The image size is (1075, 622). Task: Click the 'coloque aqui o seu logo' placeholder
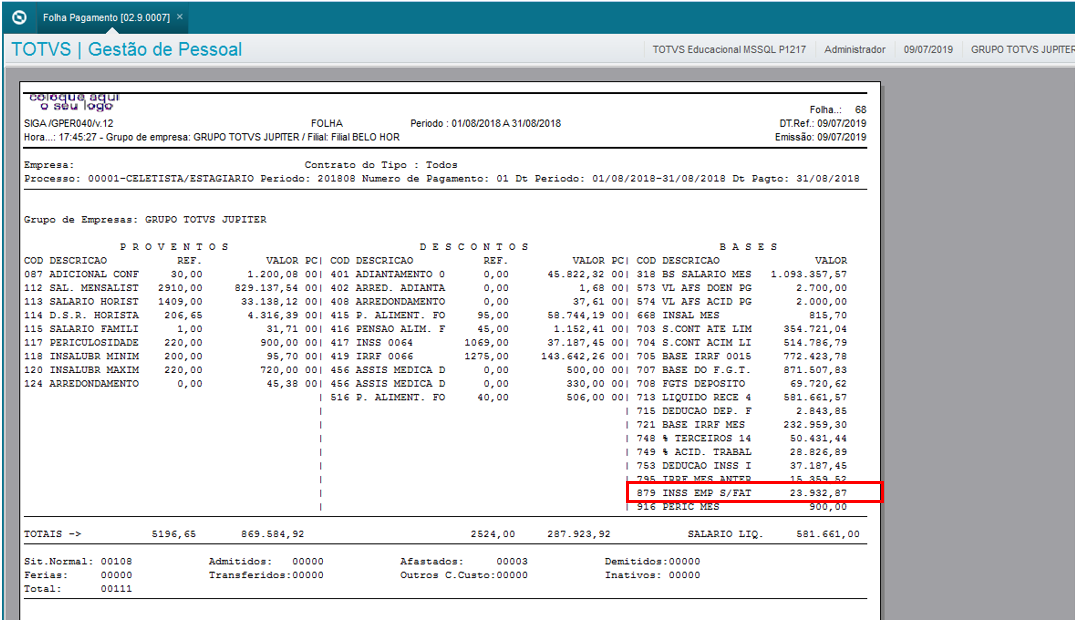point(74,101)
